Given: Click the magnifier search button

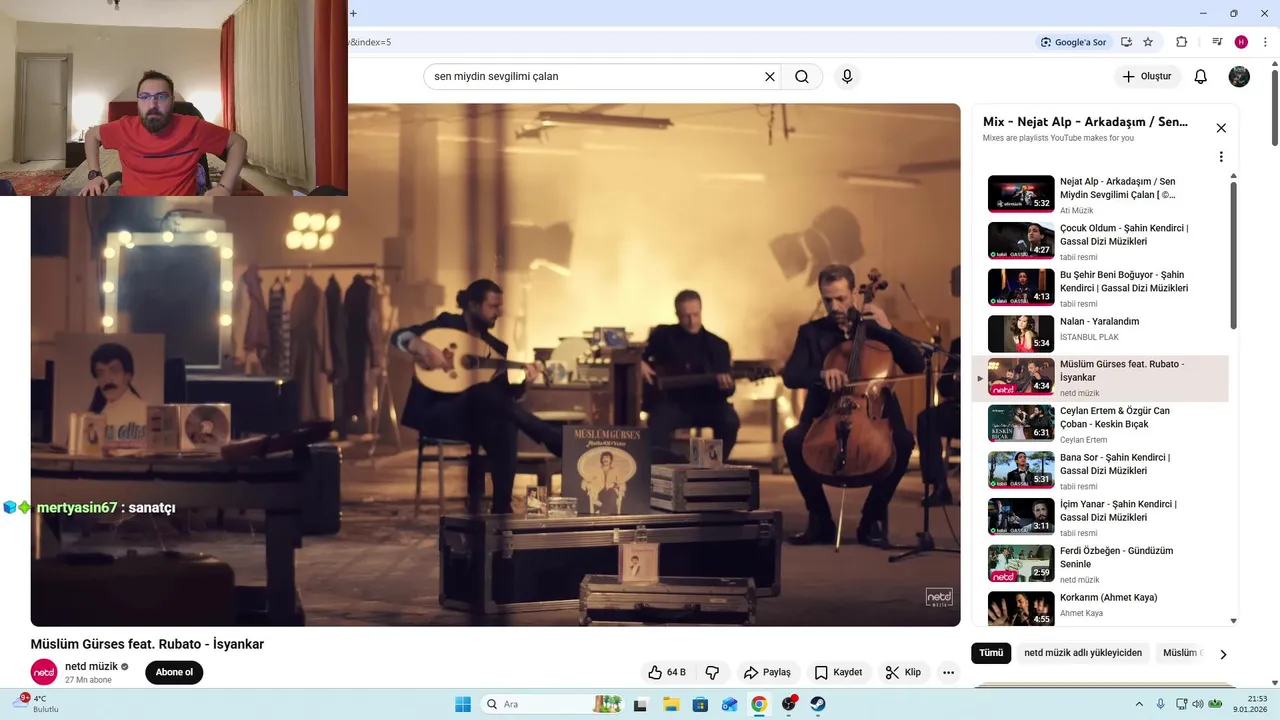Looking at the screenshot, I should pos(802,76).
